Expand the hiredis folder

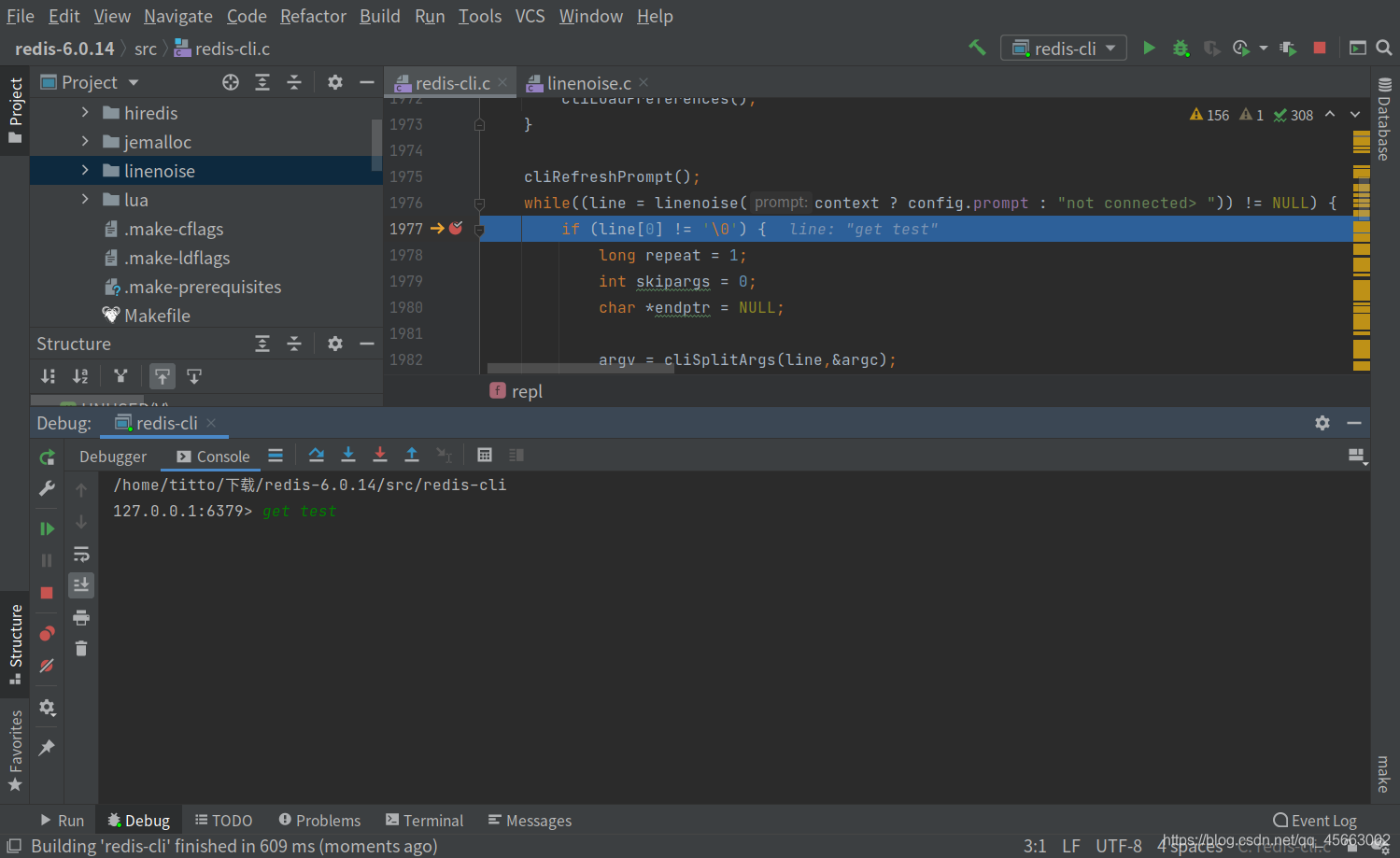(x=85, y=113)
